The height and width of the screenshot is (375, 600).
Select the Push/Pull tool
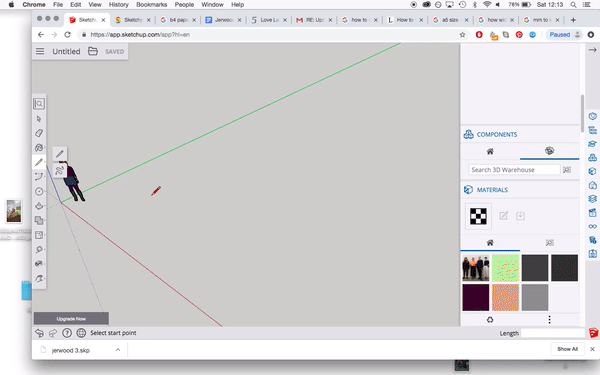[39, 206]
